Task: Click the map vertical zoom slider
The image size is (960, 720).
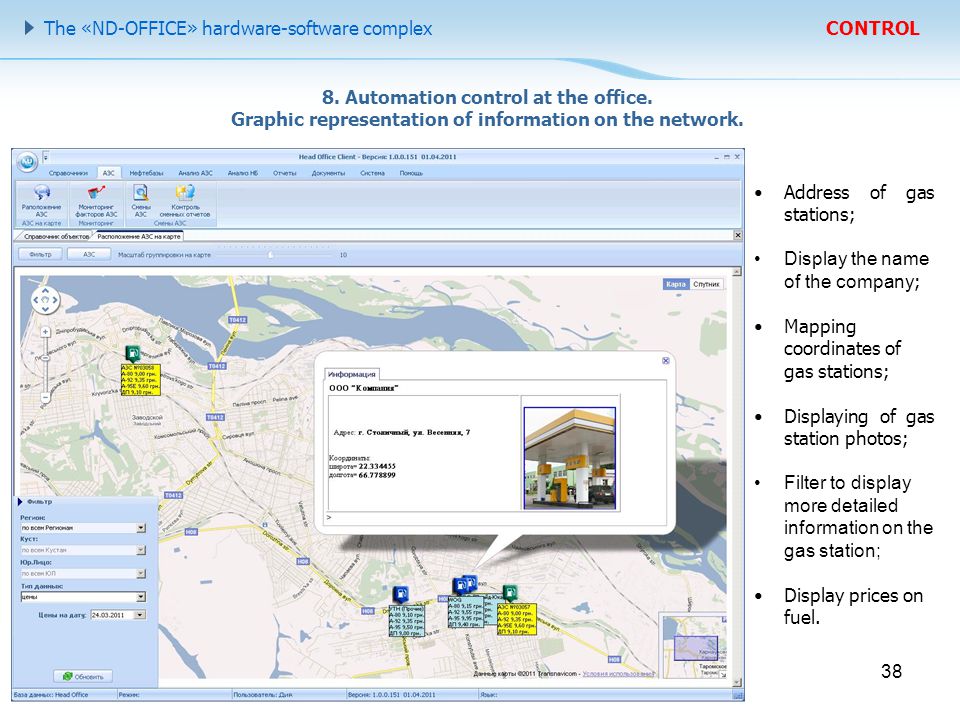Action: 45,364
